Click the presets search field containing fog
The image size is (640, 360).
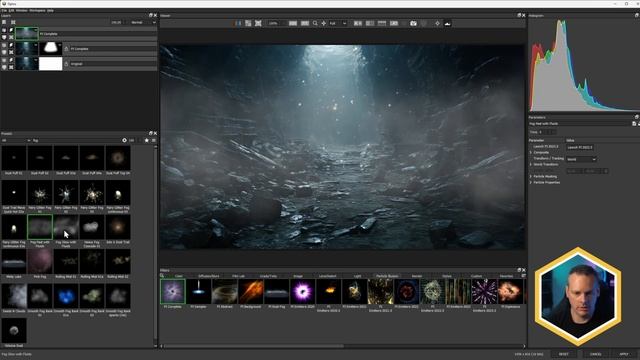tap(76, 140)
